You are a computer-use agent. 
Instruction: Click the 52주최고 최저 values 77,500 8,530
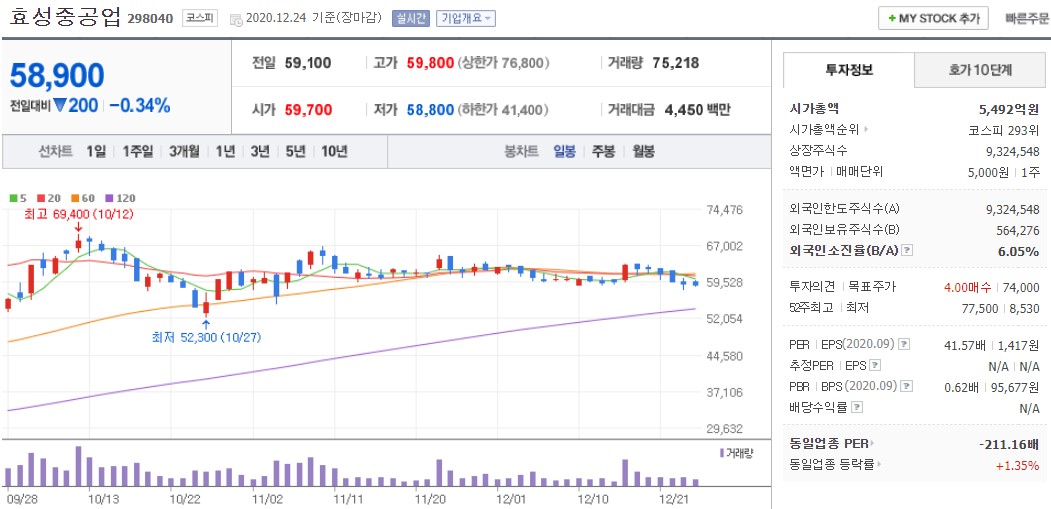[x=999, y=308]
